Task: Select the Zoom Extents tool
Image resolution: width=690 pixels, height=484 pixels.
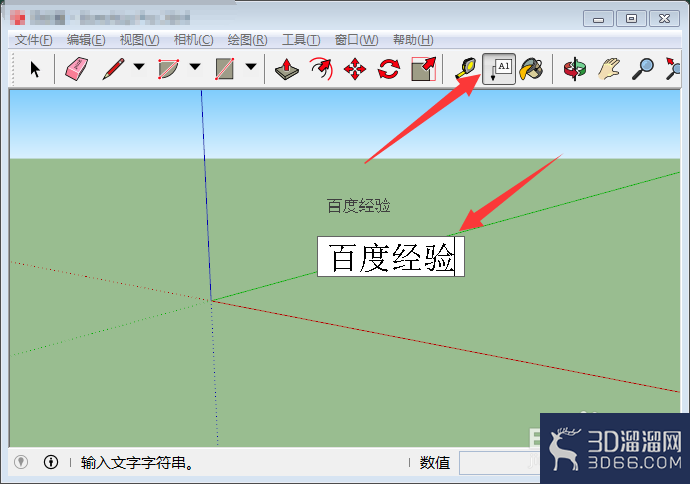Action: pyautogui.click(x=672, y=69)
